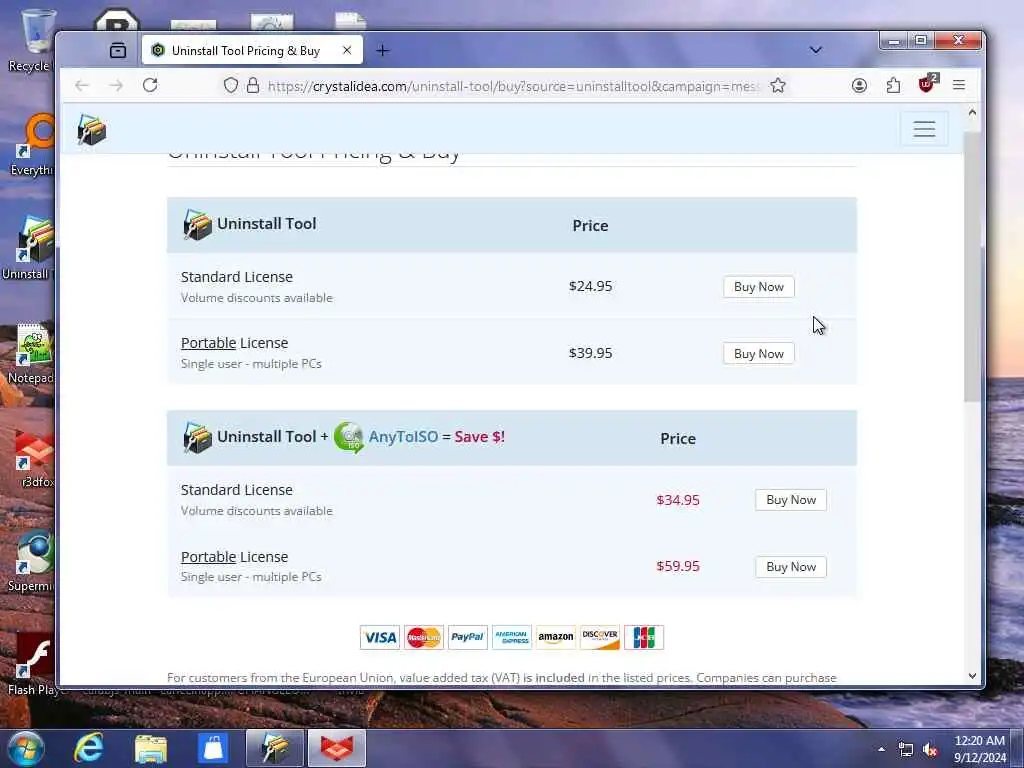Screen dimensions: 1024x768
Task: Open the muted volume tray icon
Action: tap(930, 750)
